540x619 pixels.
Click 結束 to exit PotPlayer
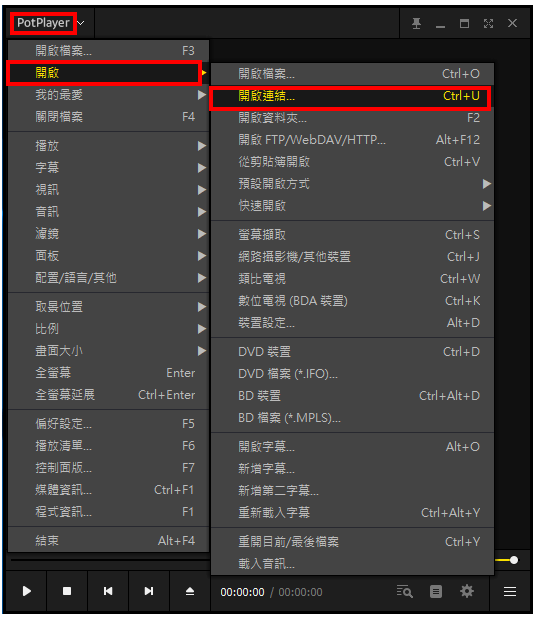point(108,540)
